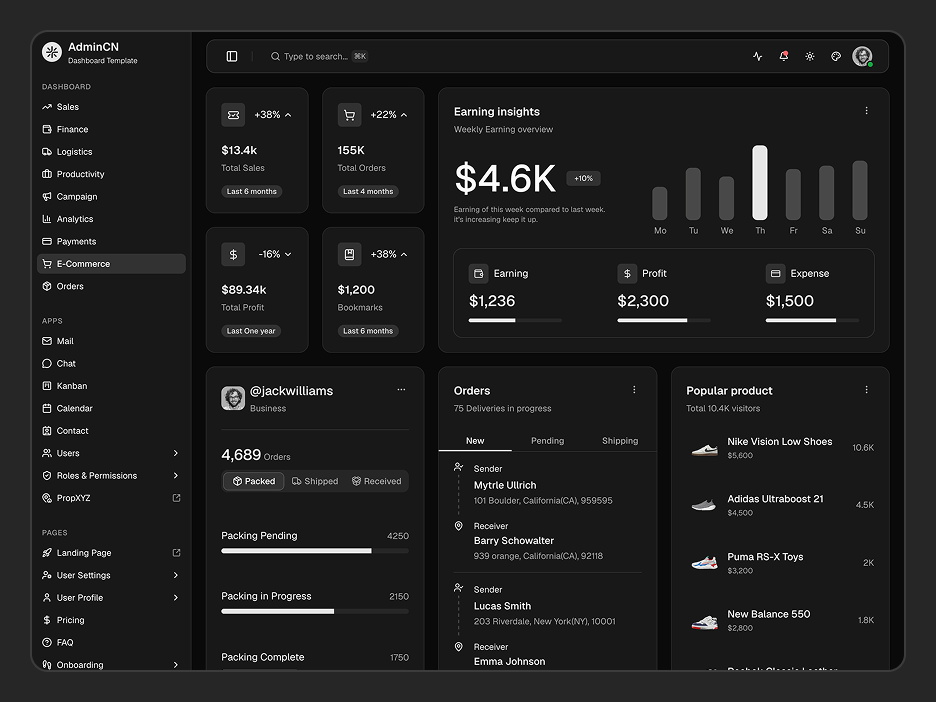Click the Earning wallet icon

coord(478,273)
